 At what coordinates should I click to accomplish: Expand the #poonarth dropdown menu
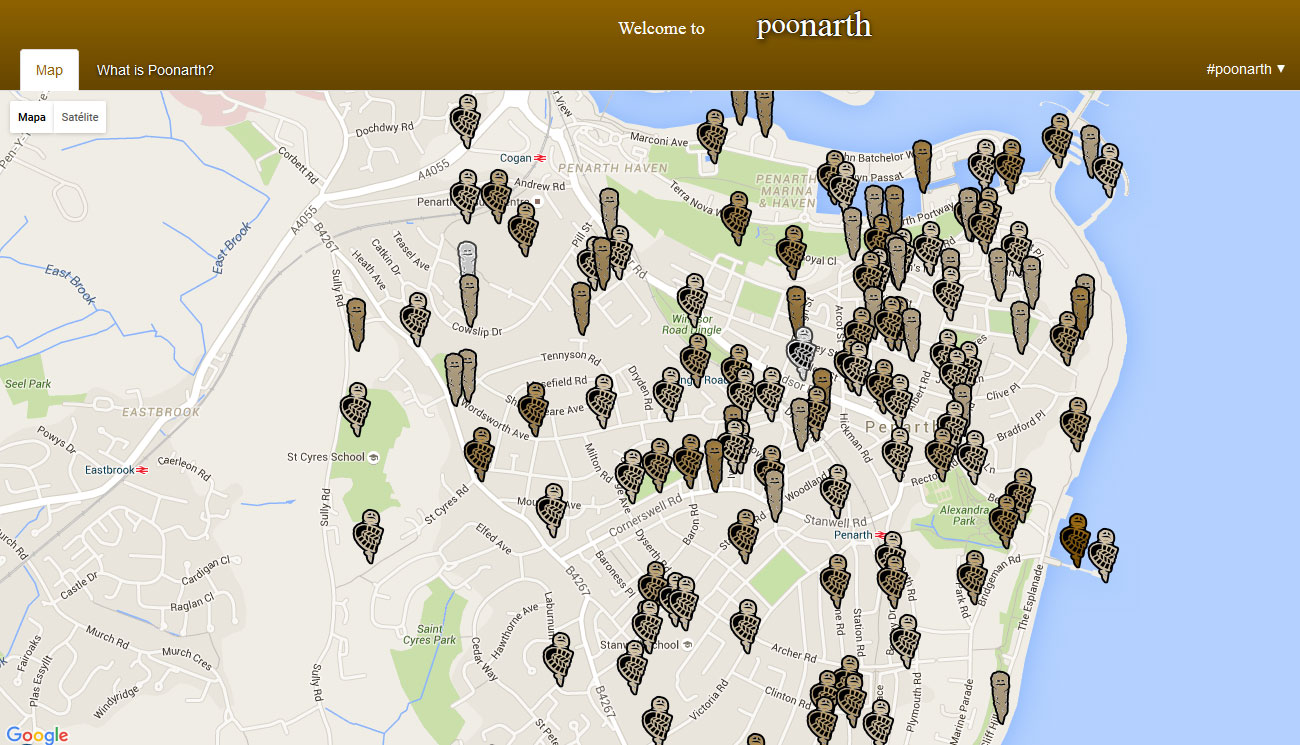[x=1245, y=69]
